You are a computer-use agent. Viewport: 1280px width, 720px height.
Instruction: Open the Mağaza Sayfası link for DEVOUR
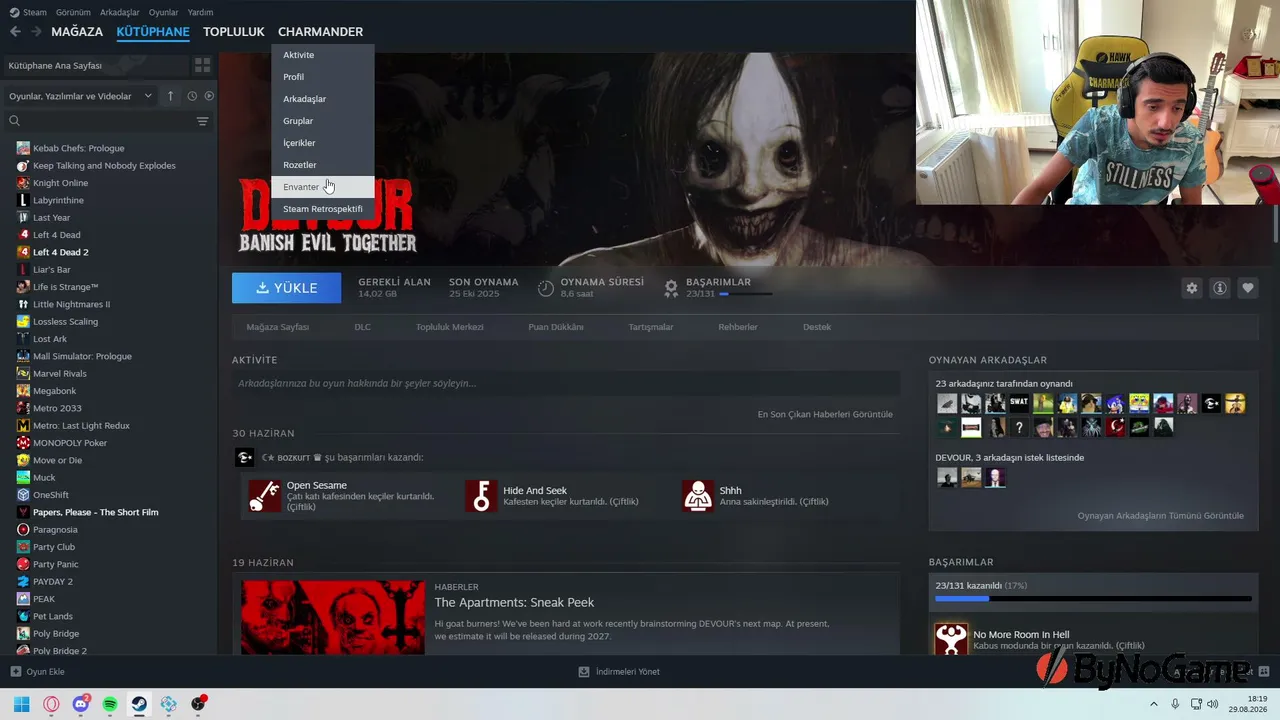point(278,327)
